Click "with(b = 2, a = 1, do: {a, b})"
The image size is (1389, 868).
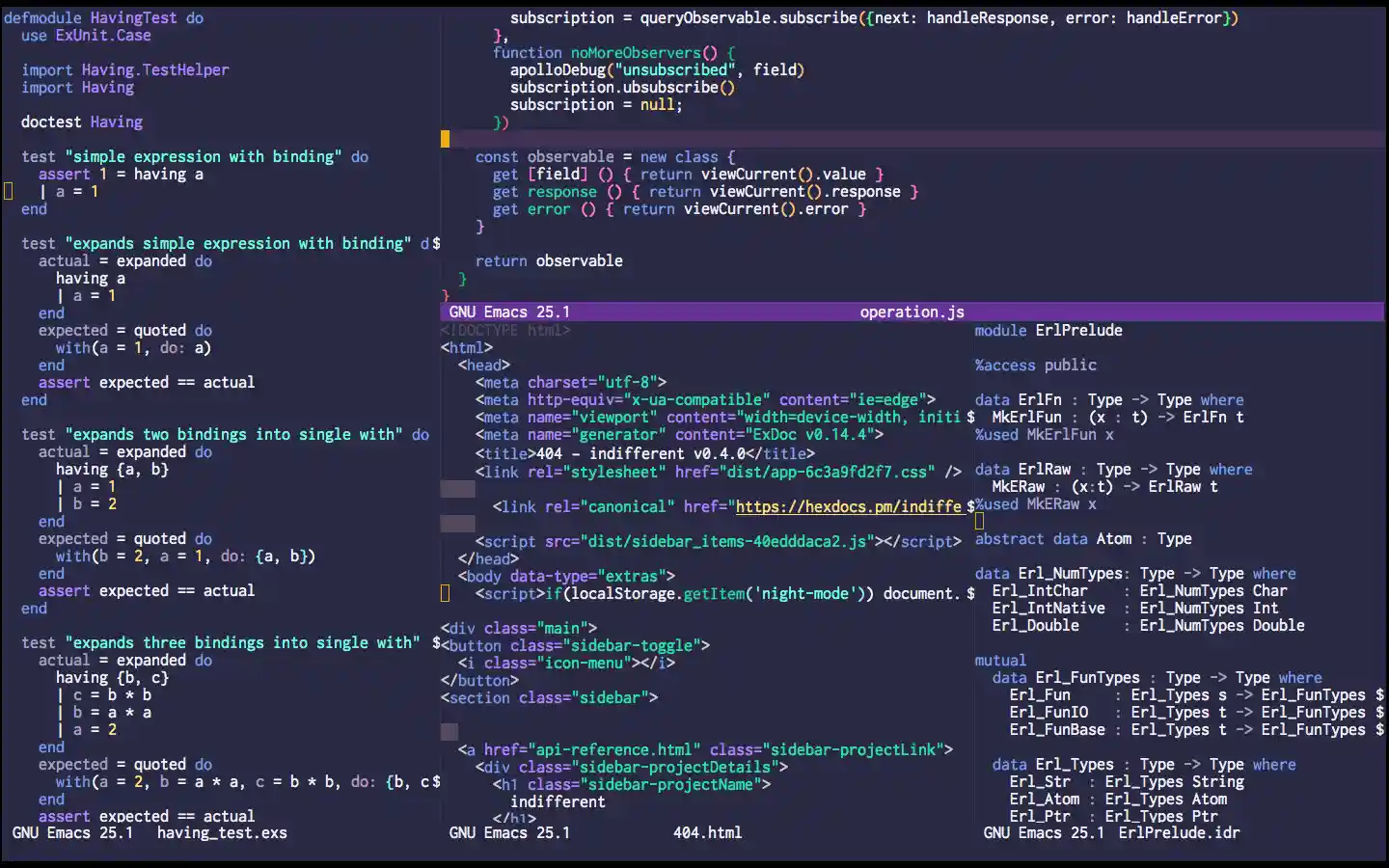pos(185,556)
